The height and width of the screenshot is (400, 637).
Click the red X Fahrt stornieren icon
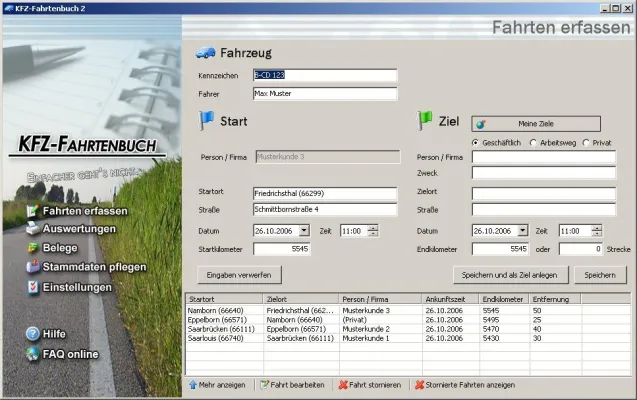343,385
